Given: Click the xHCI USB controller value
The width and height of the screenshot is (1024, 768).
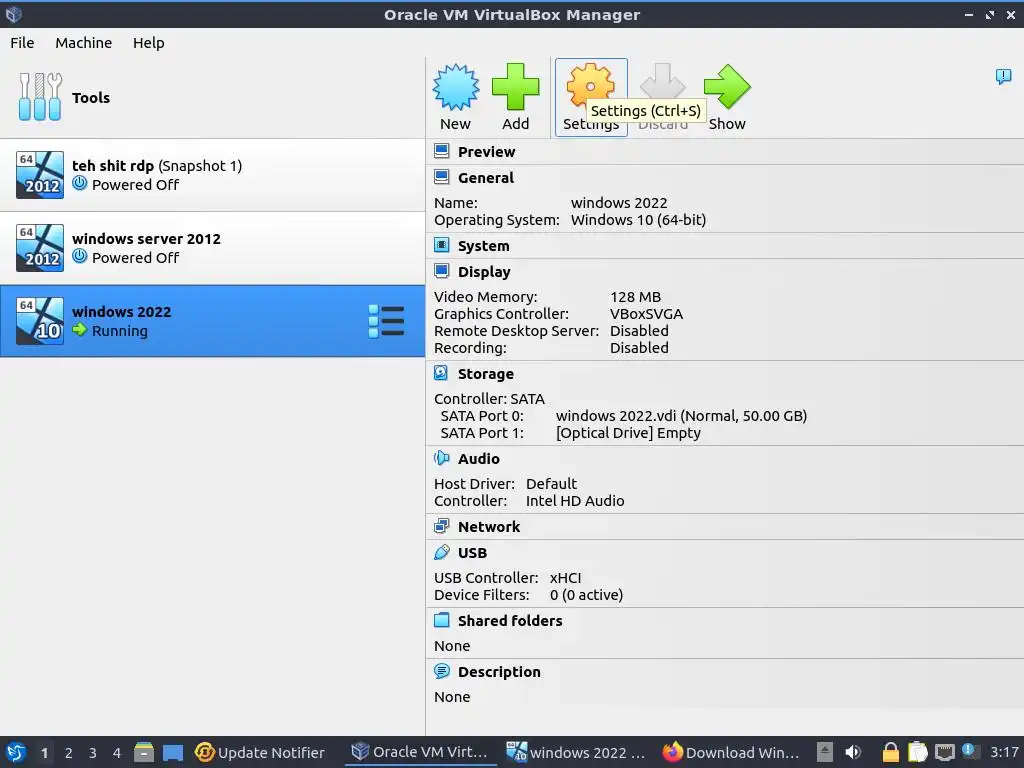Looking at the screenshot, I should coord(565,577).
